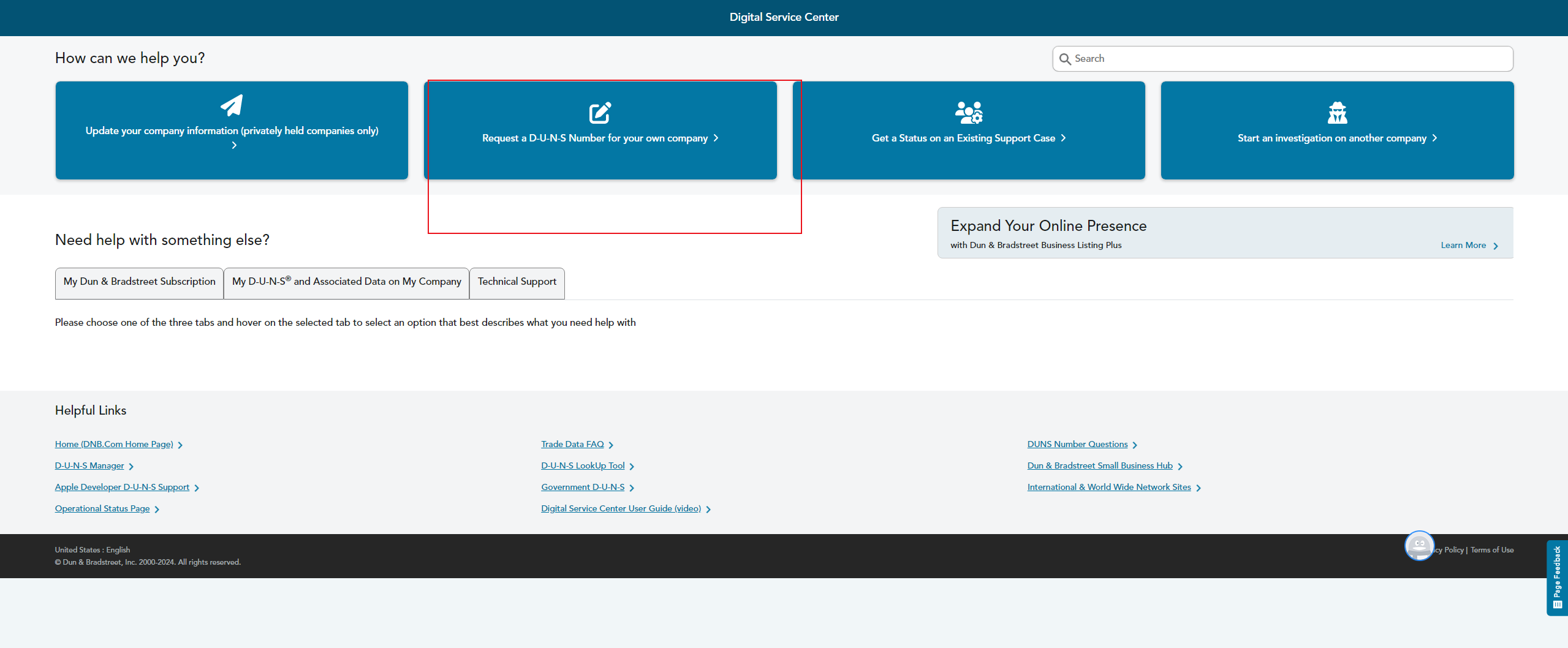Click chevron beside Digital Service Center User Guide
The height and width of the screenshot is (648, 1568).
pyautogui.click(x=708, y=509)
